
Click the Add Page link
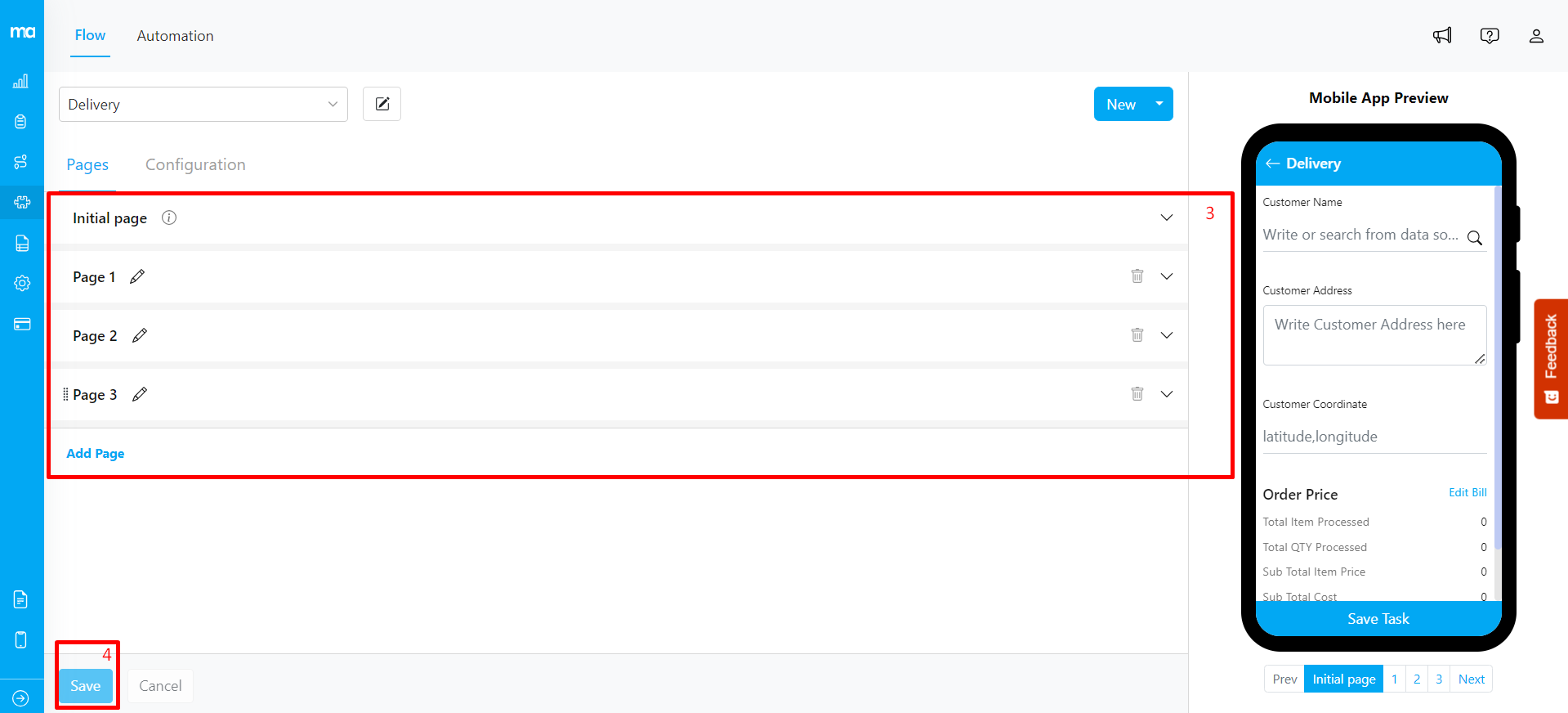tap(96, 454)
